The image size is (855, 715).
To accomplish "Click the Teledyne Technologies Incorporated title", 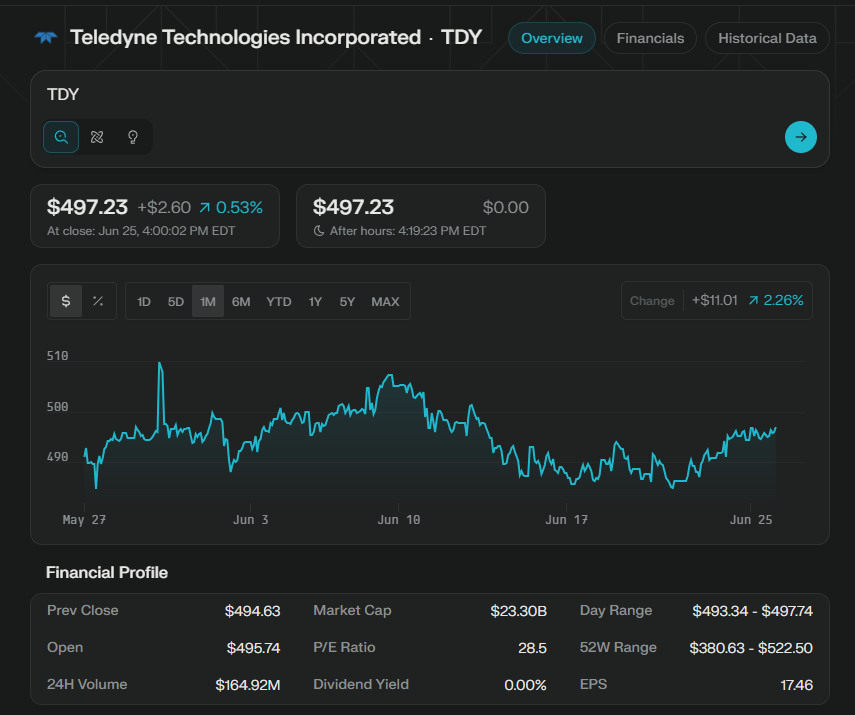I will 245,38.
